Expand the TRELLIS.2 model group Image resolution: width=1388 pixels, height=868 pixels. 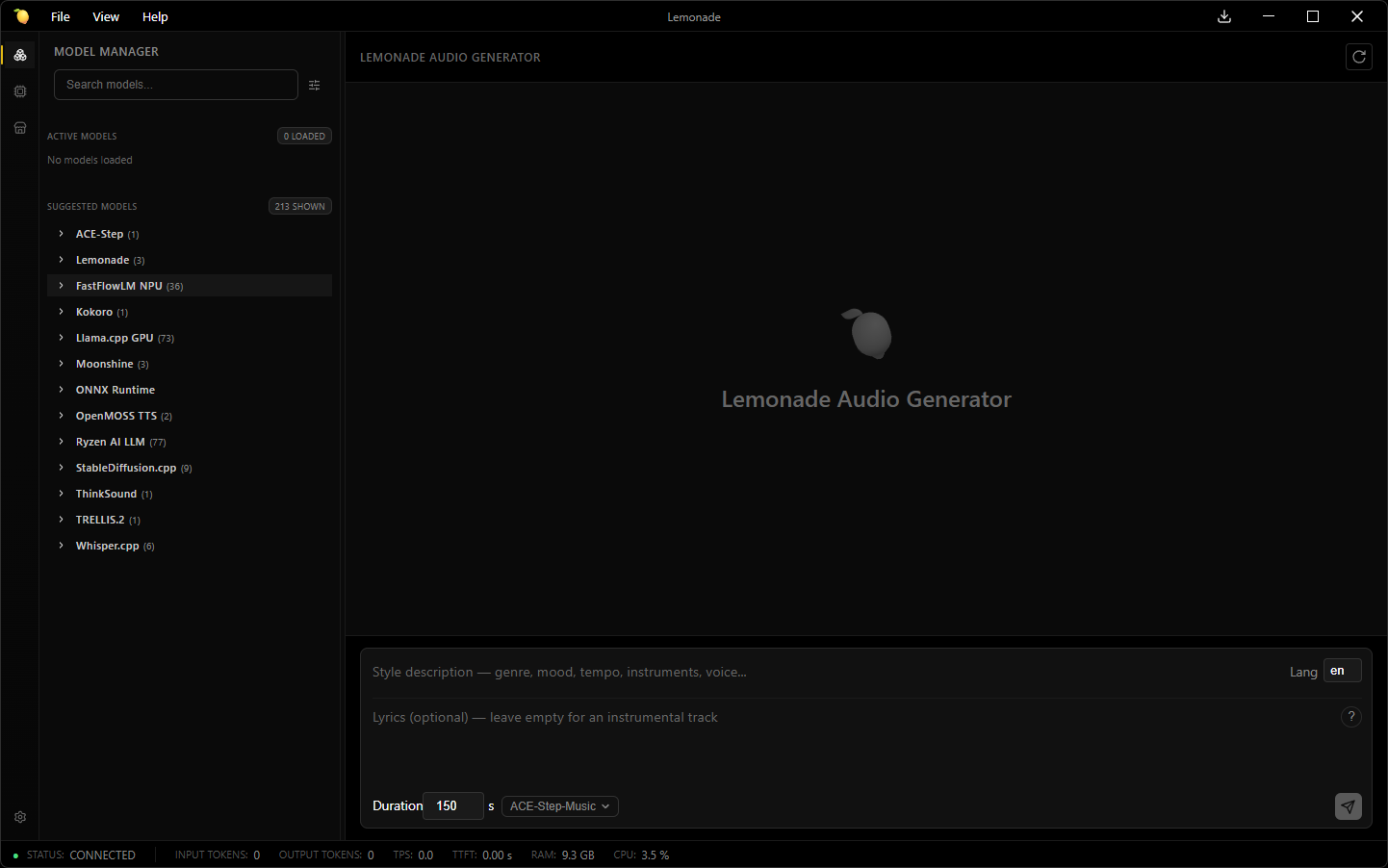[x=190, y=520]
